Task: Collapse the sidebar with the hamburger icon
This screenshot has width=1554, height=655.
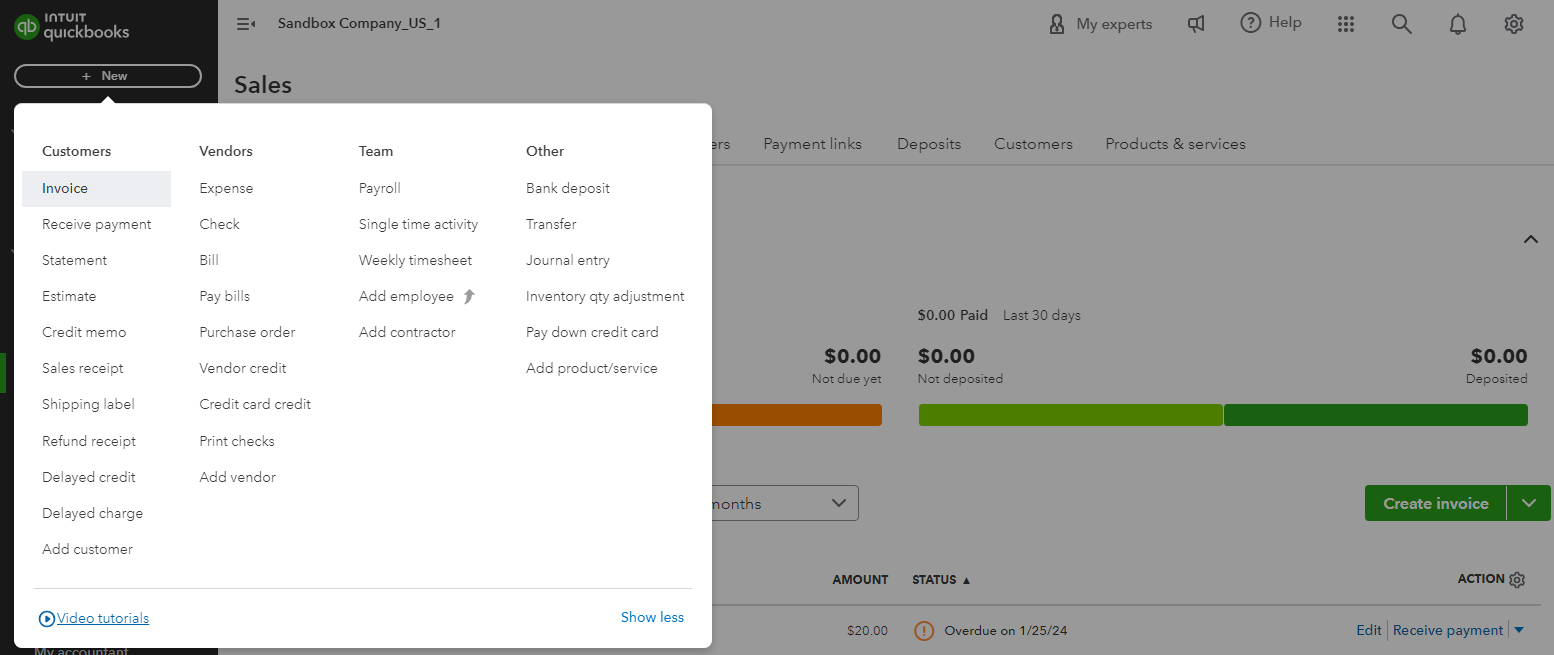Action: [246, 23]
